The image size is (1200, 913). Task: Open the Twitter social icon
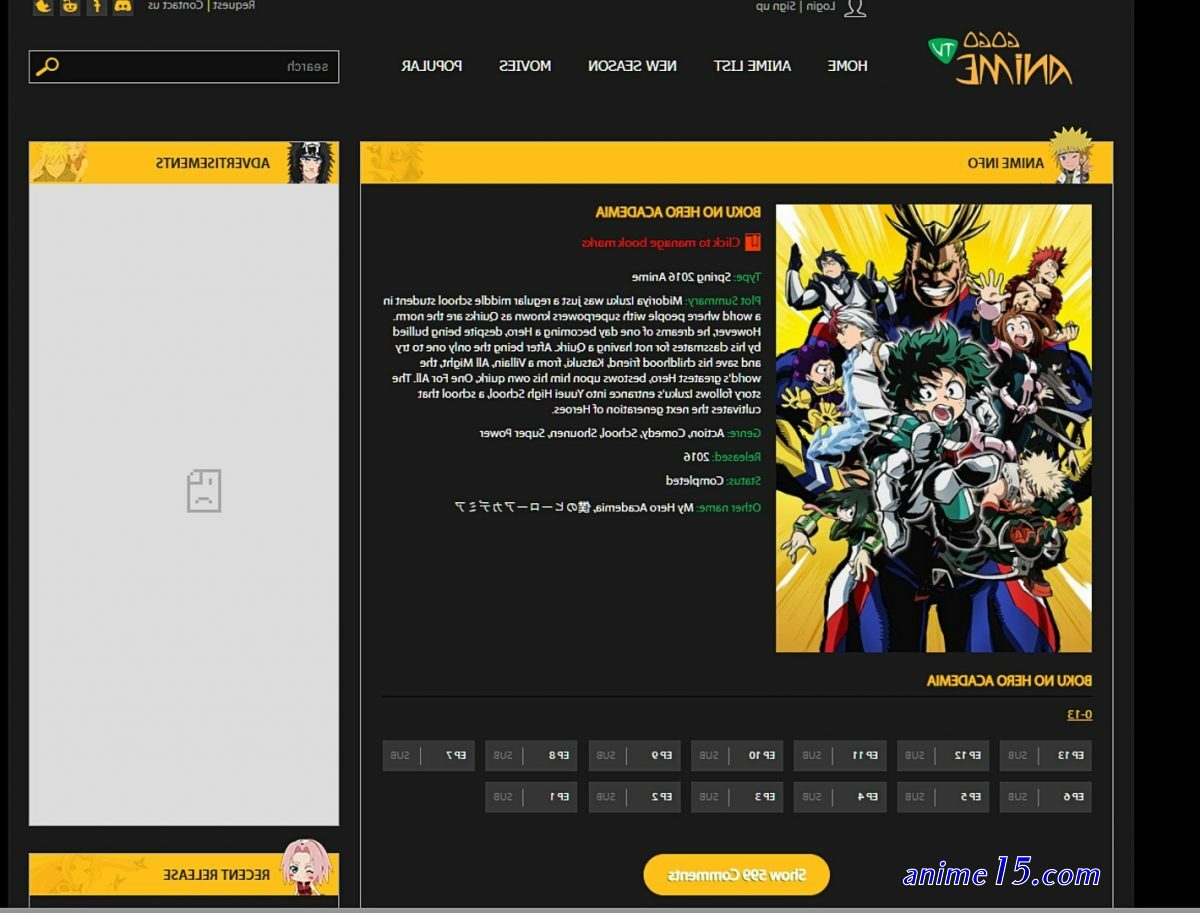[x=43, y=6]
